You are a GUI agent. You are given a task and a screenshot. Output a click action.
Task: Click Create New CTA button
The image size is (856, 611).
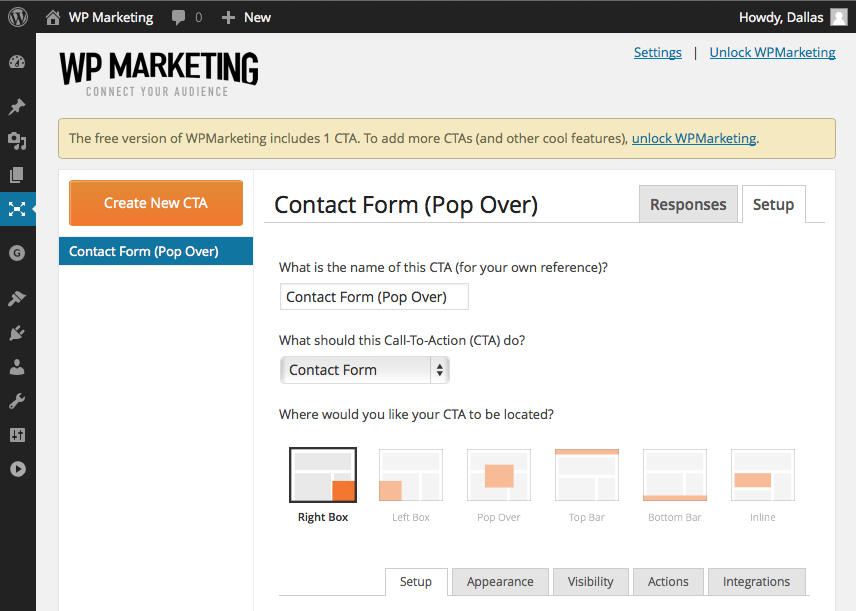point(156,203)
